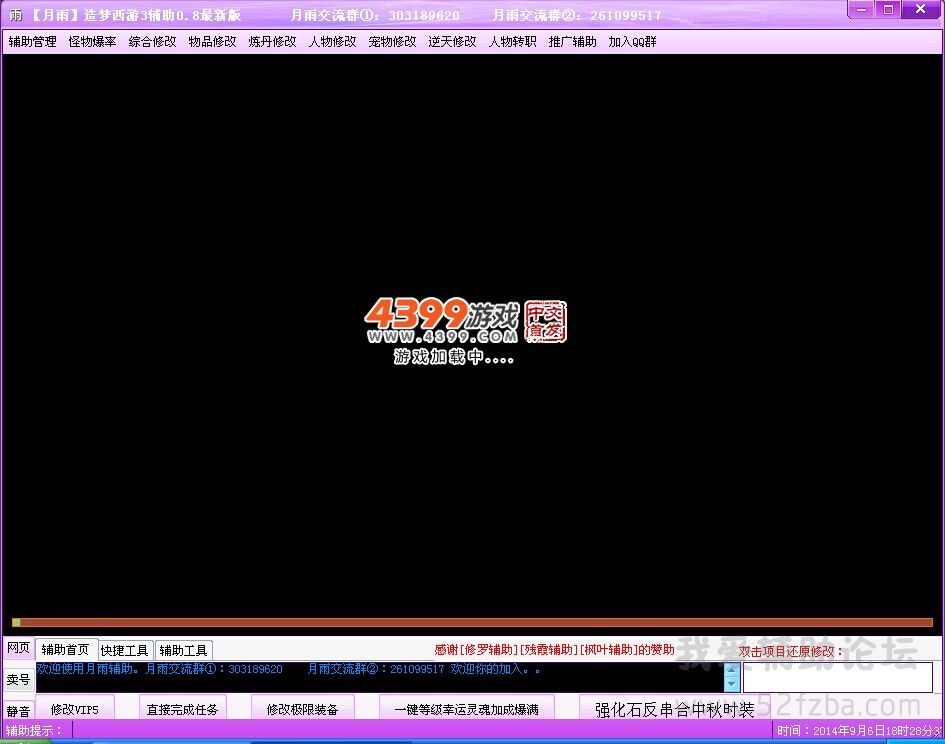Image resolution: width=945 pixels, height=744 pixels.
Task: Click the 强化石反串合中秋时装 button
Action: pos(675,709)
